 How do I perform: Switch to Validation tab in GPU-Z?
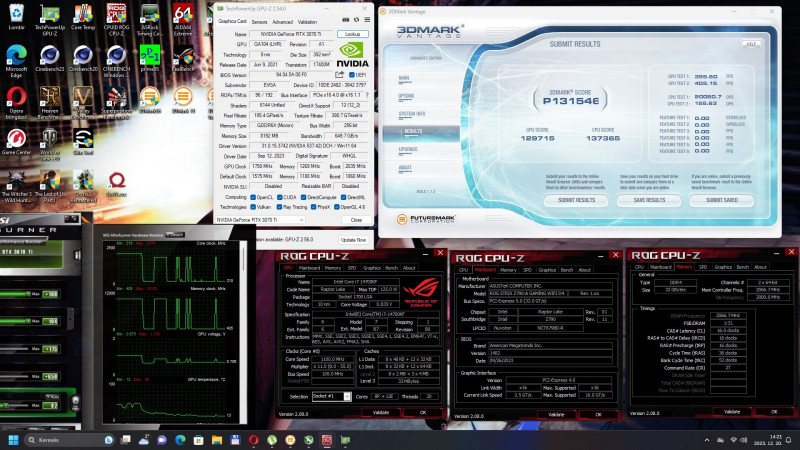point(307,22)
